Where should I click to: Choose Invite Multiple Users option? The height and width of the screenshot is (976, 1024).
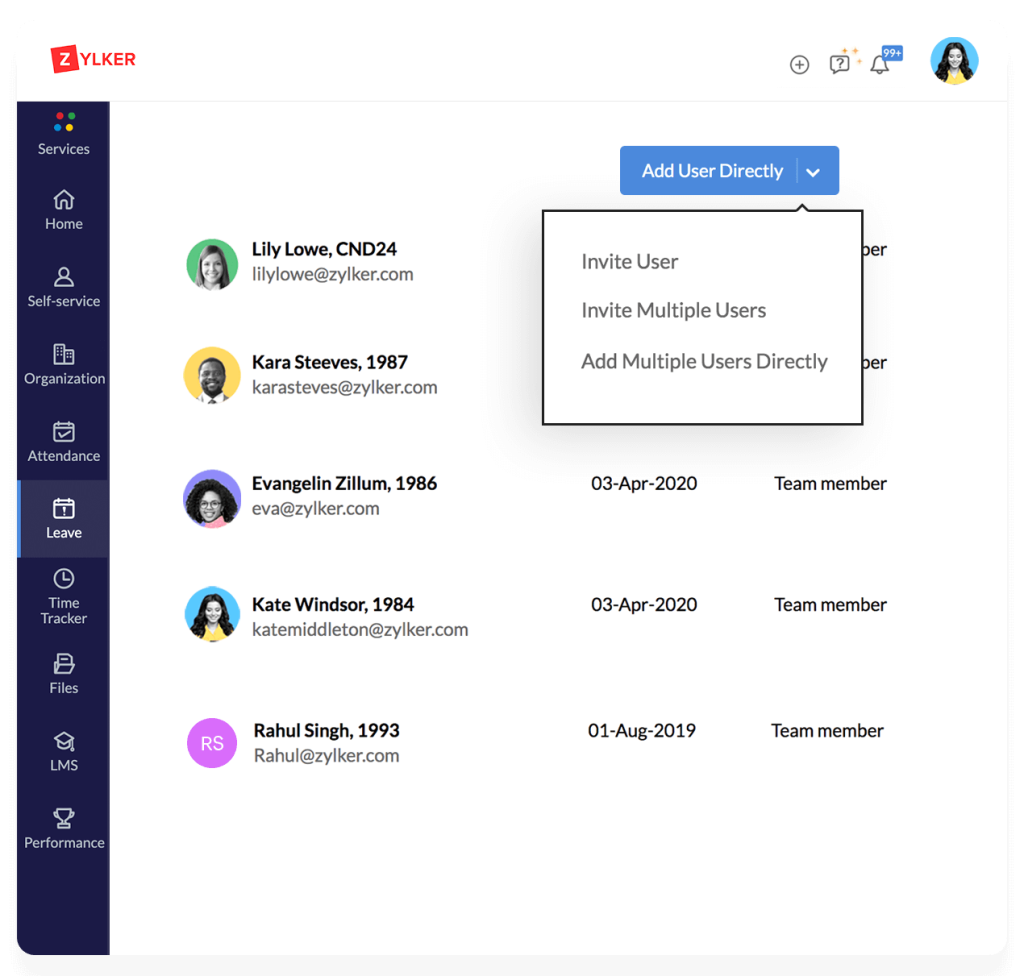coord(673,311)
